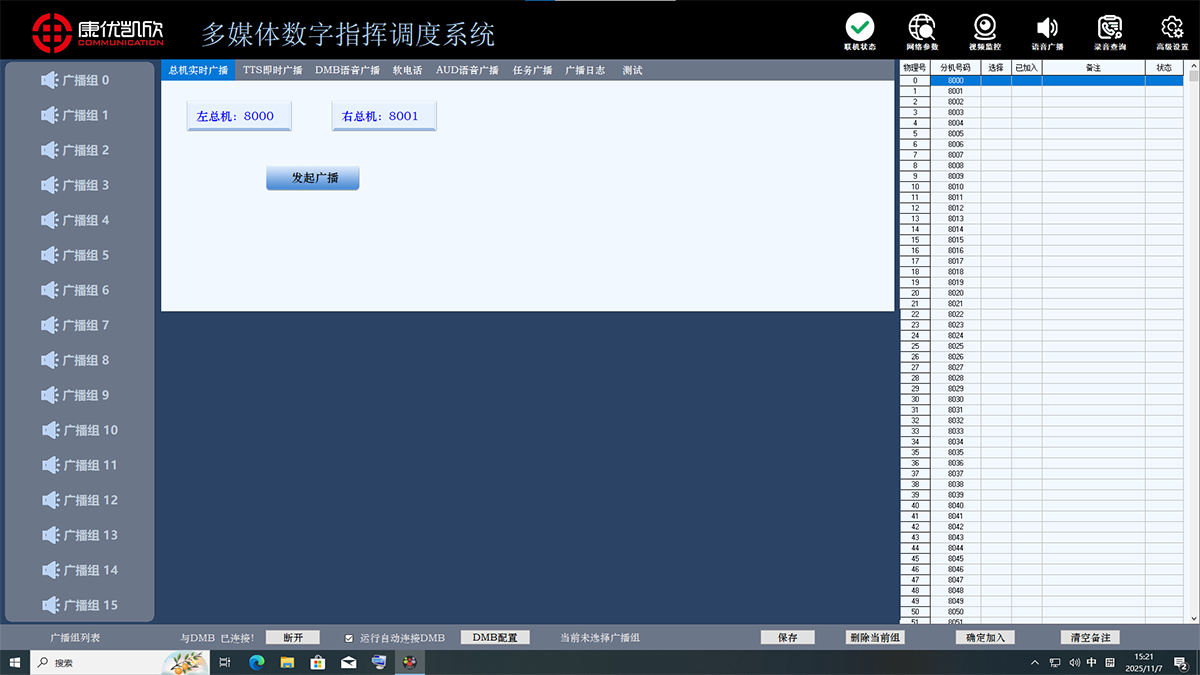1200x675 pixels.
Task: Select extension 8010 row in the table
Action: tap(955, 187)
